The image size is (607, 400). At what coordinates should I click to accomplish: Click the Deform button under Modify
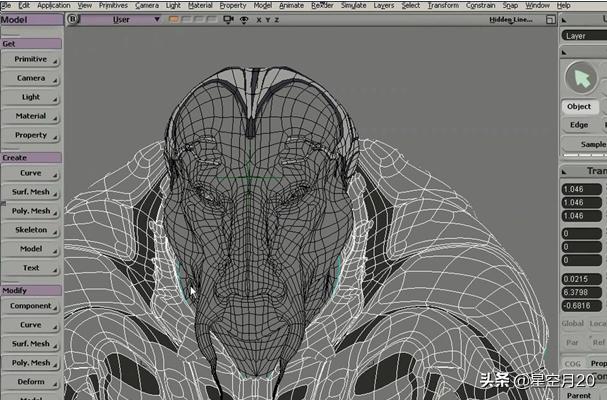[x=31, y=381]
